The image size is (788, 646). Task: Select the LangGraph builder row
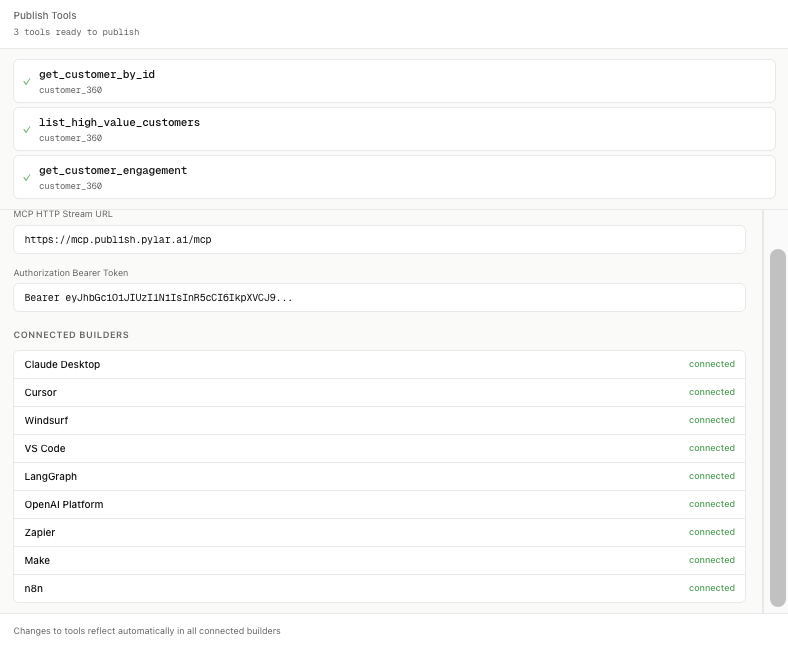379,477
